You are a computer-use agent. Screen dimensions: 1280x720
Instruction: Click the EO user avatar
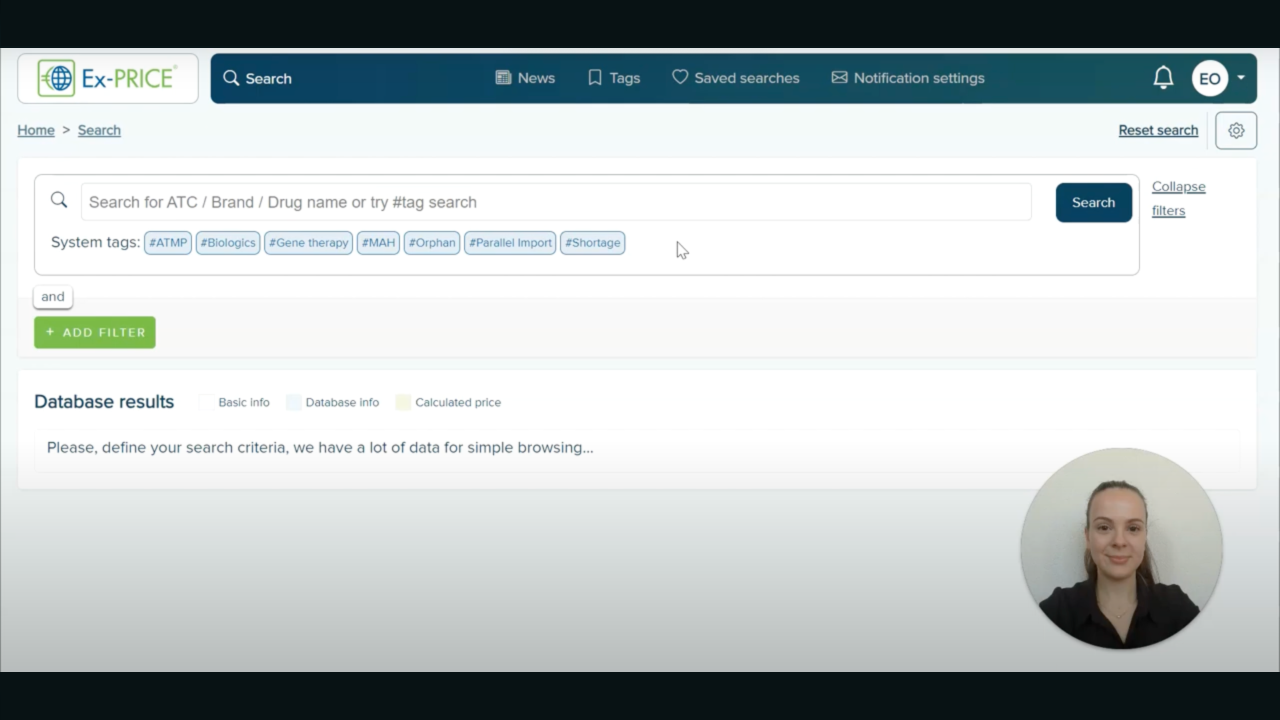pos(1209,79)
